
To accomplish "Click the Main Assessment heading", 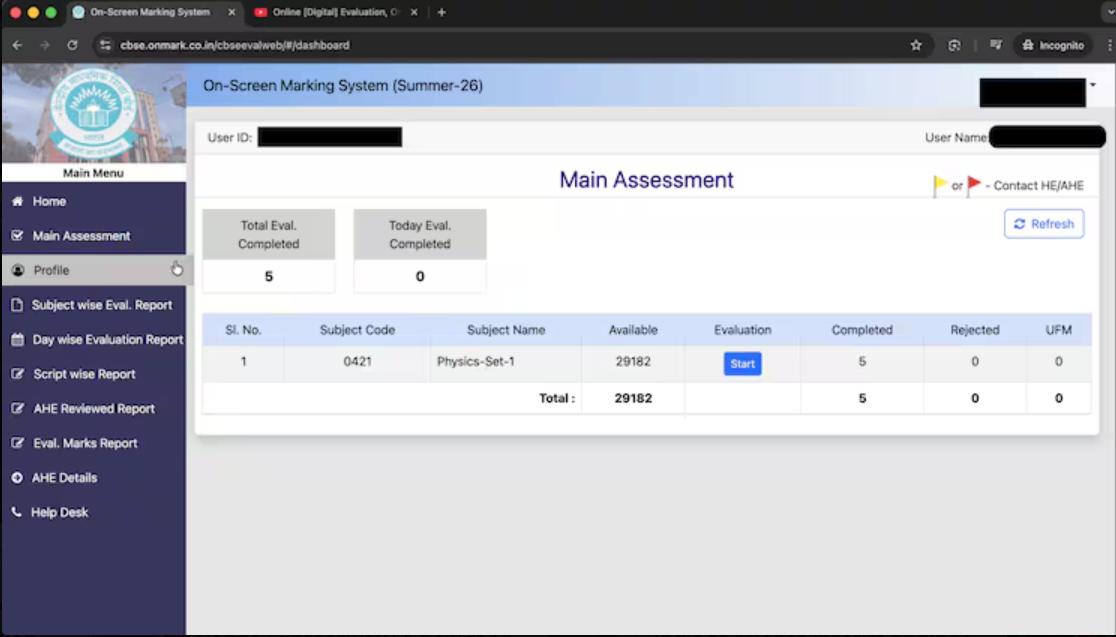I will (646, 180).
